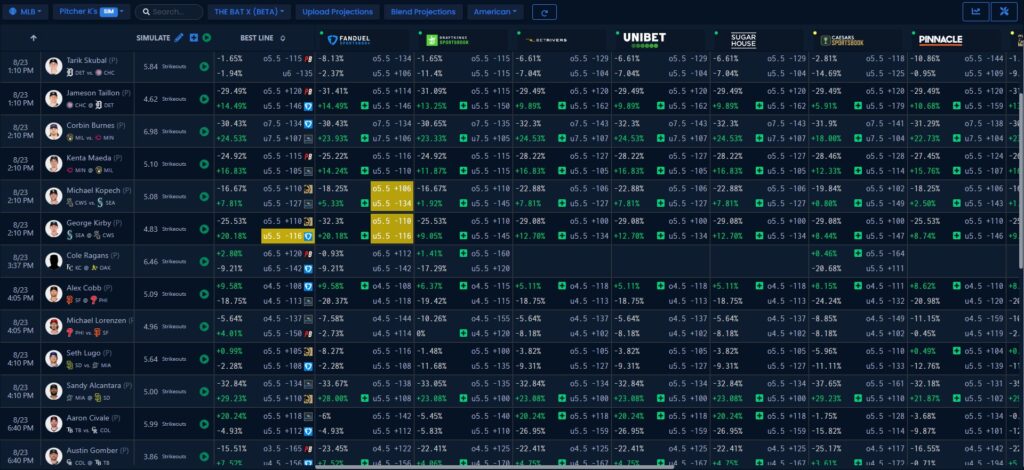Run simulation for Sandy Alcantara row
This screenshot has width=1024, height=470.
[204, 392]
